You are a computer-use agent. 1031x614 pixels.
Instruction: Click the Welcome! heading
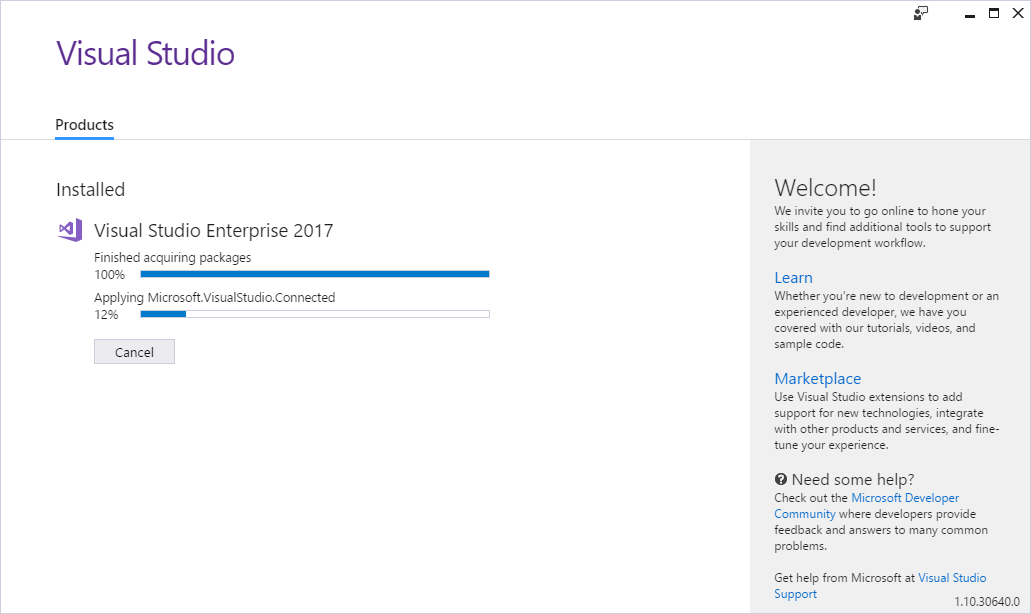(x=825, y=188)
